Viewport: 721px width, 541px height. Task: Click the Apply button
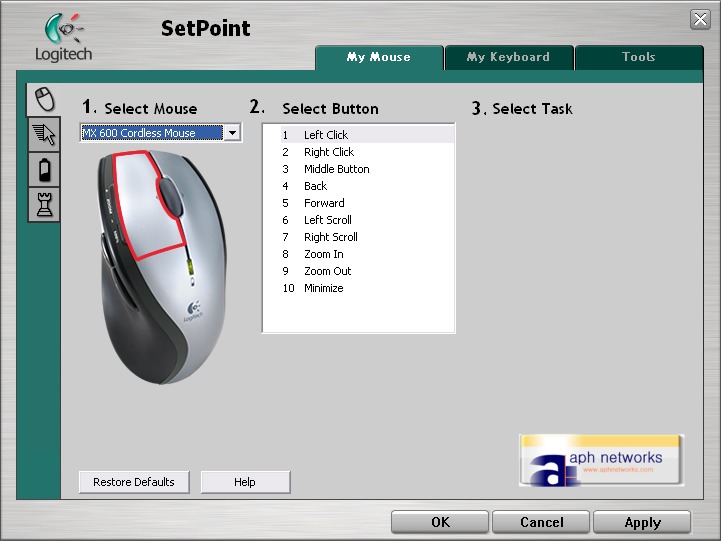click(x=642, y=522)
